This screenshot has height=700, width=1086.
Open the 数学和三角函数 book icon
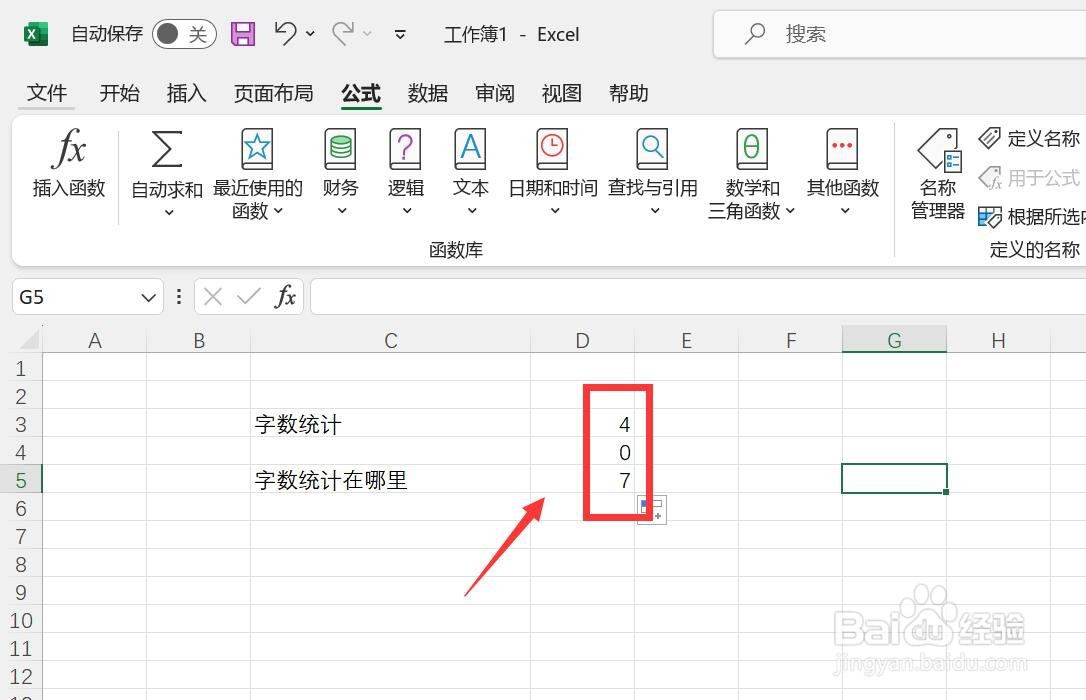click(x=752, y=149)
